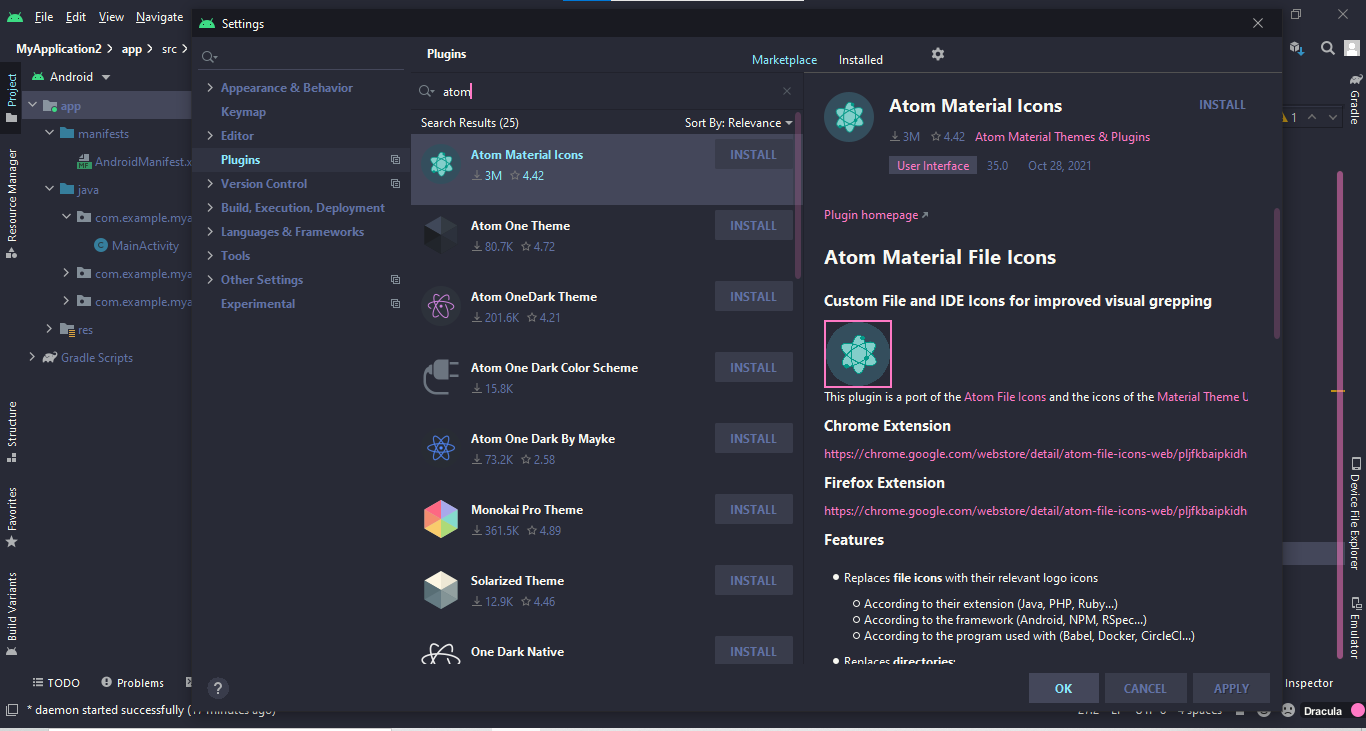This screenshot has width=1366, height=731.
Task: Click the CANCEL button
Action: (x=1145, y=688)
